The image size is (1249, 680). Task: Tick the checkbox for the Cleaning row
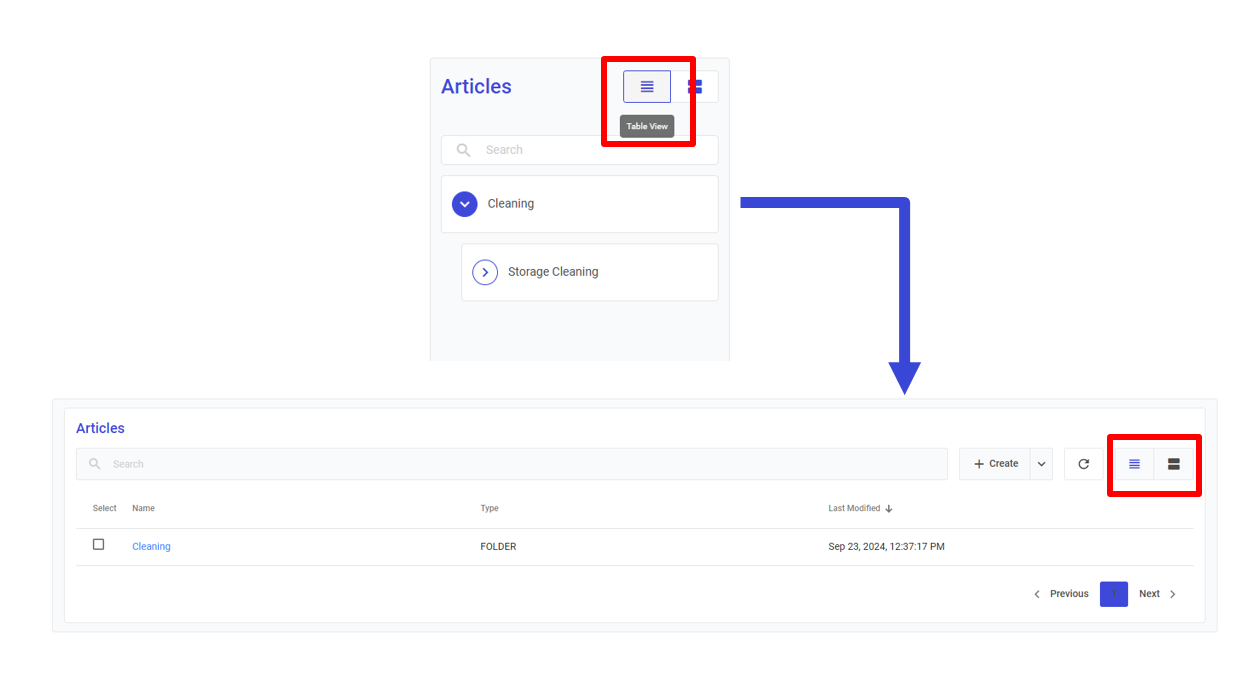point(98,545)
